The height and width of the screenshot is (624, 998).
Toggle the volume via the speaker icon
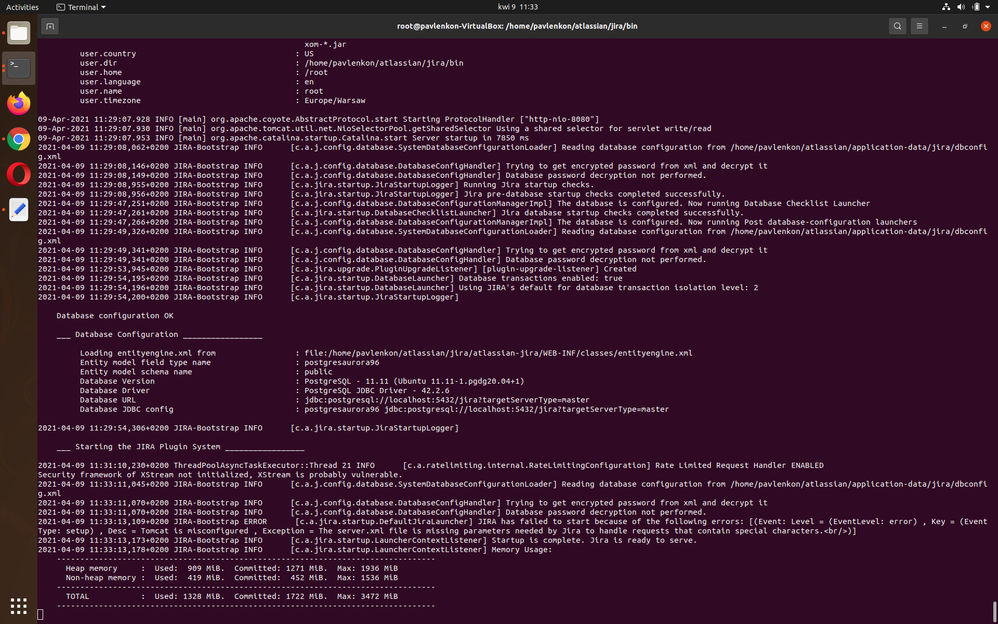[x=959, y=7]
